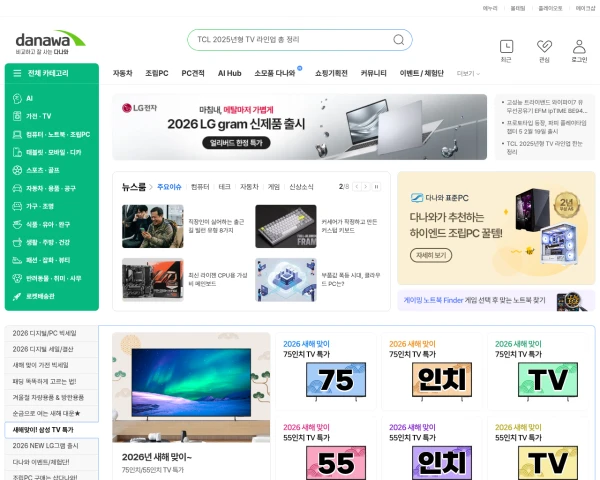Select the 가전·TV category icon

tap(17, 116)
